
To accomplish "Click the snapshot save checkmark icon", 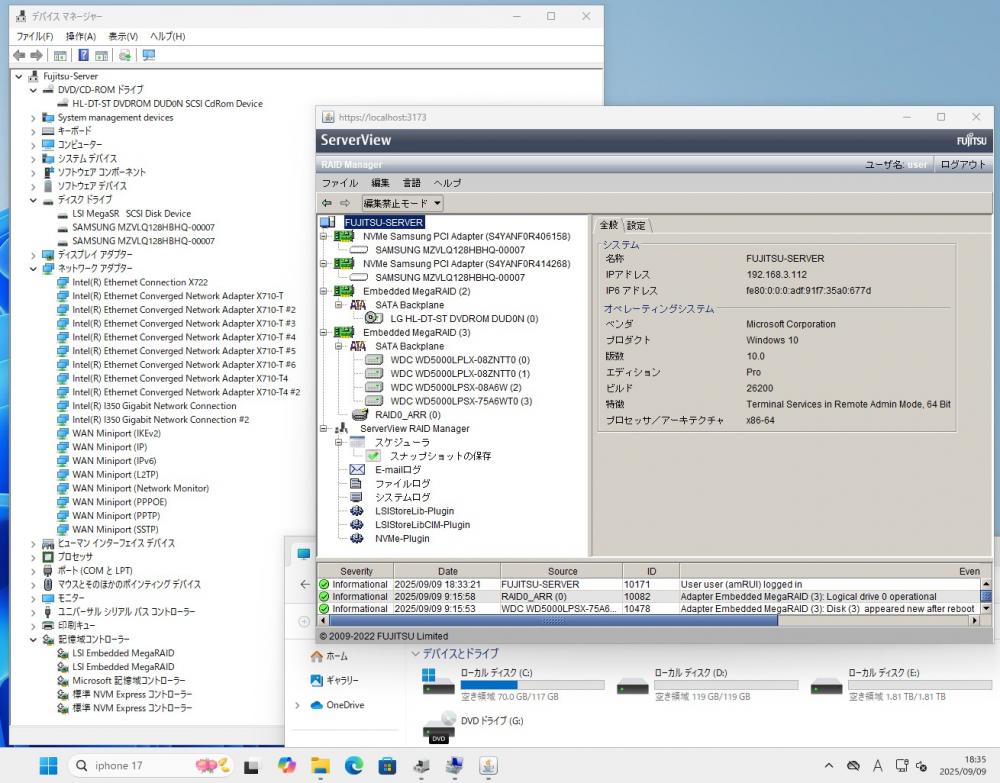I will [373, 456].
